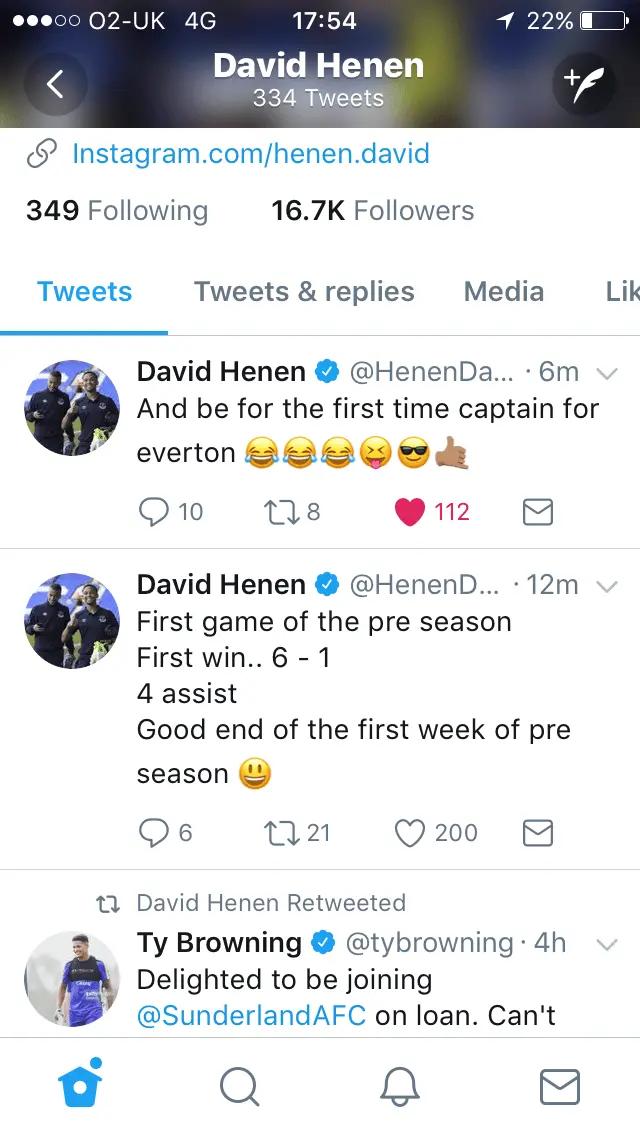Open Notifications from the bell icon
The image size is (640, 1136).
click(x=399, y=1085)
